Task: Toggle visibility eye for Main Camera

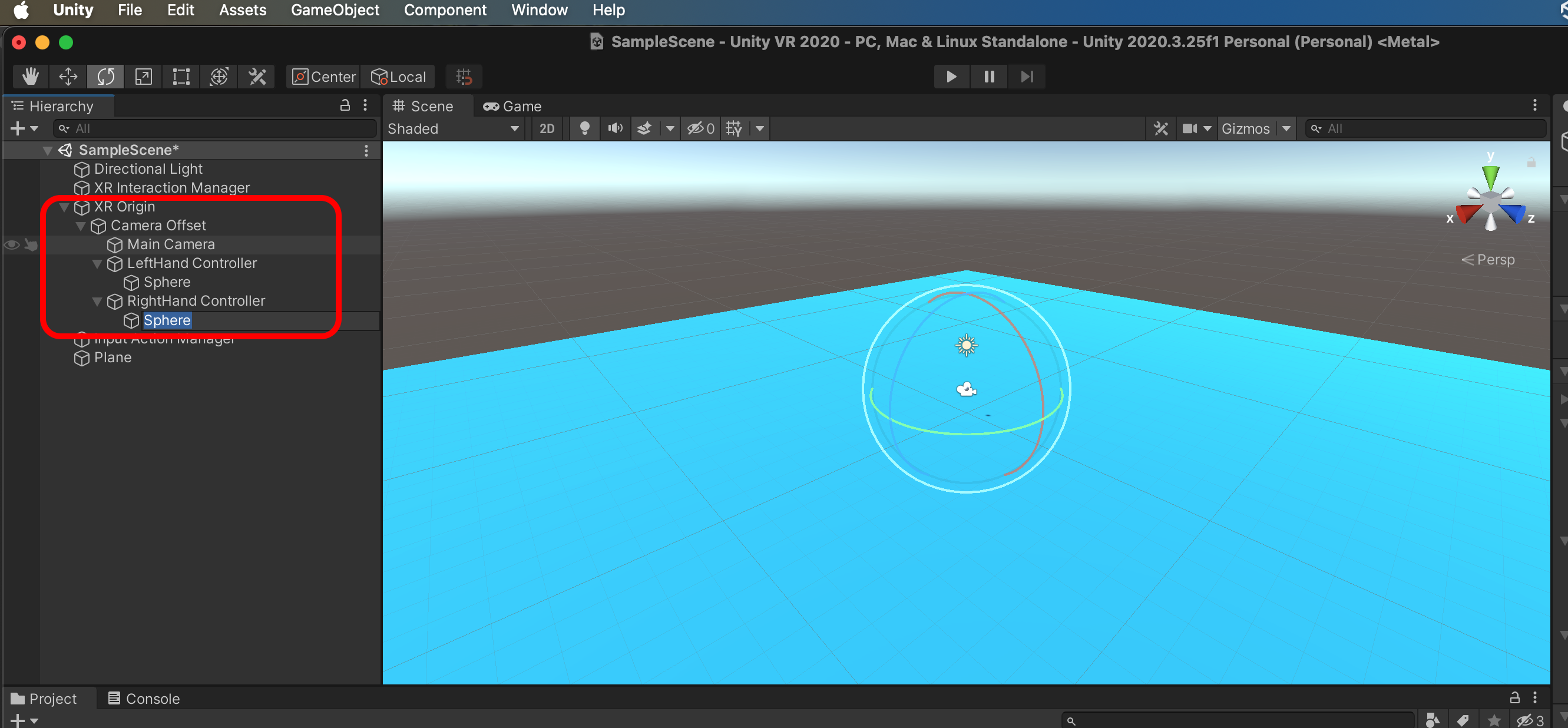Action: [12, 244]
